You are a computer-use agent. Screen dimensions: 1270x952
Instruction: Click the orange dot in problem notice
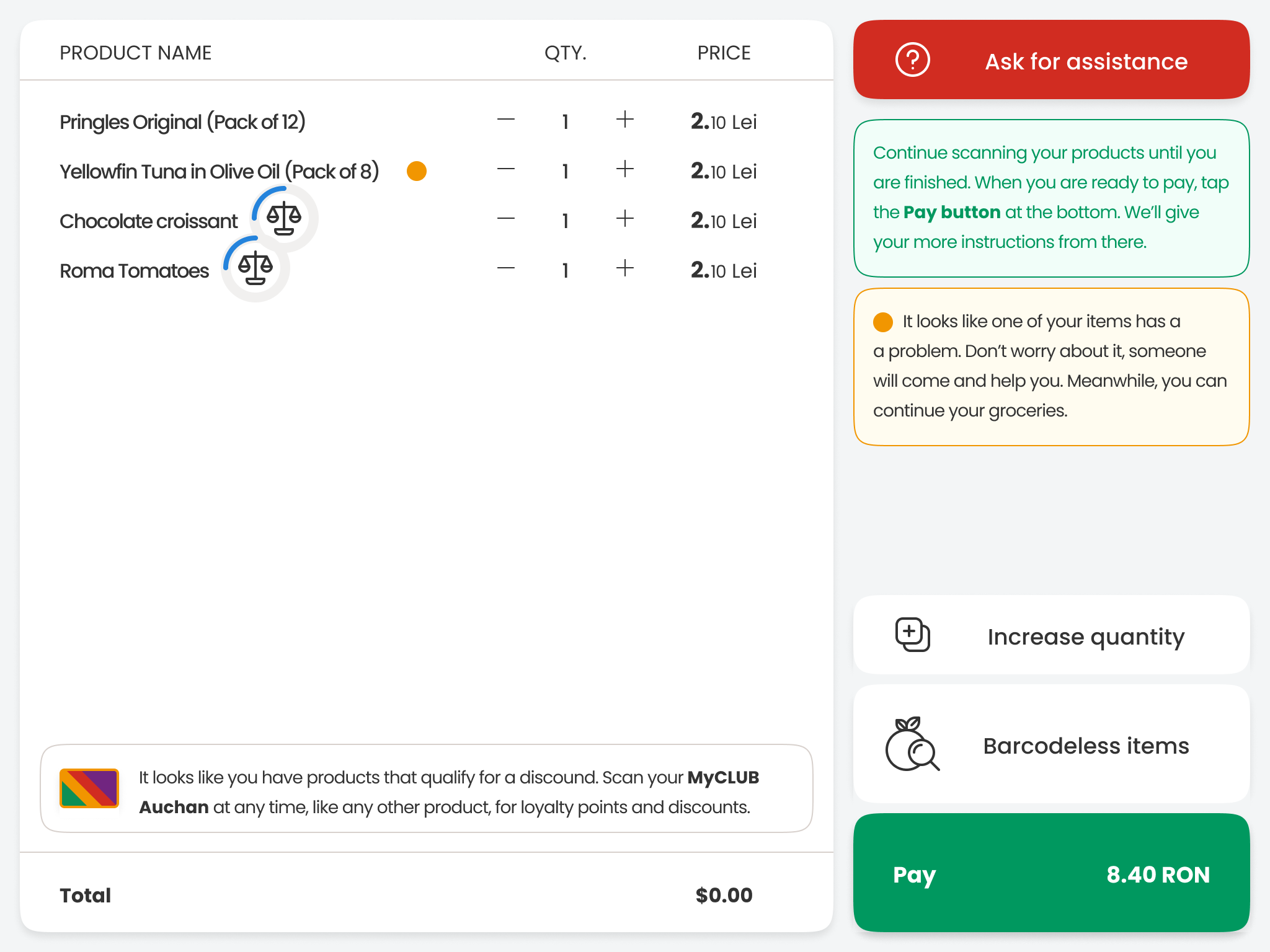point(883,322)
